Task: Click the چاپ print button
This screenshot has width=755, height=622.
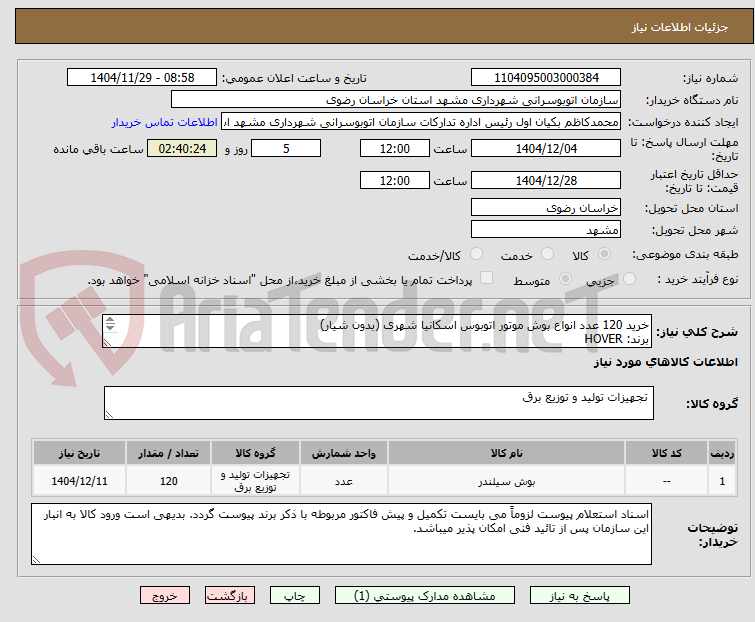Action: point(295,596)
